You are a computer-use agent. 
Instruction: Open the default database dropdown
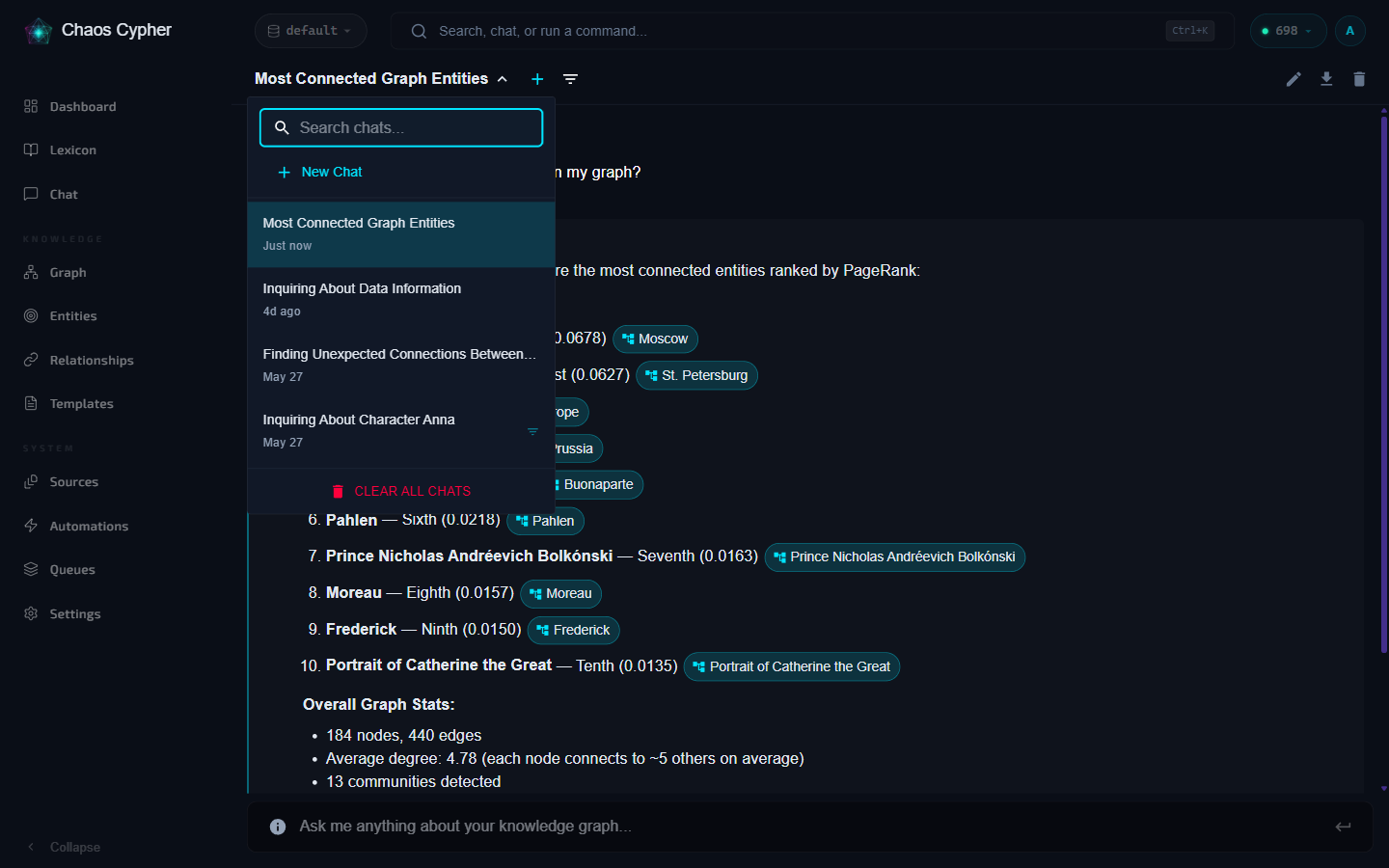(x=311, y=31)
